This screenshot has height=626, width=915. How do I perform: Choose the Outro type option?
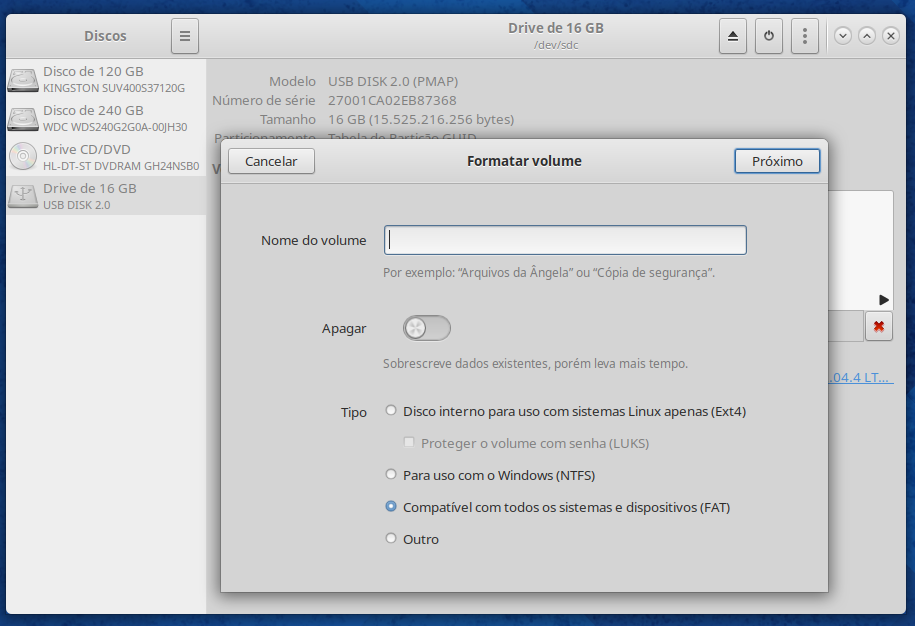(x=391, y=539)
